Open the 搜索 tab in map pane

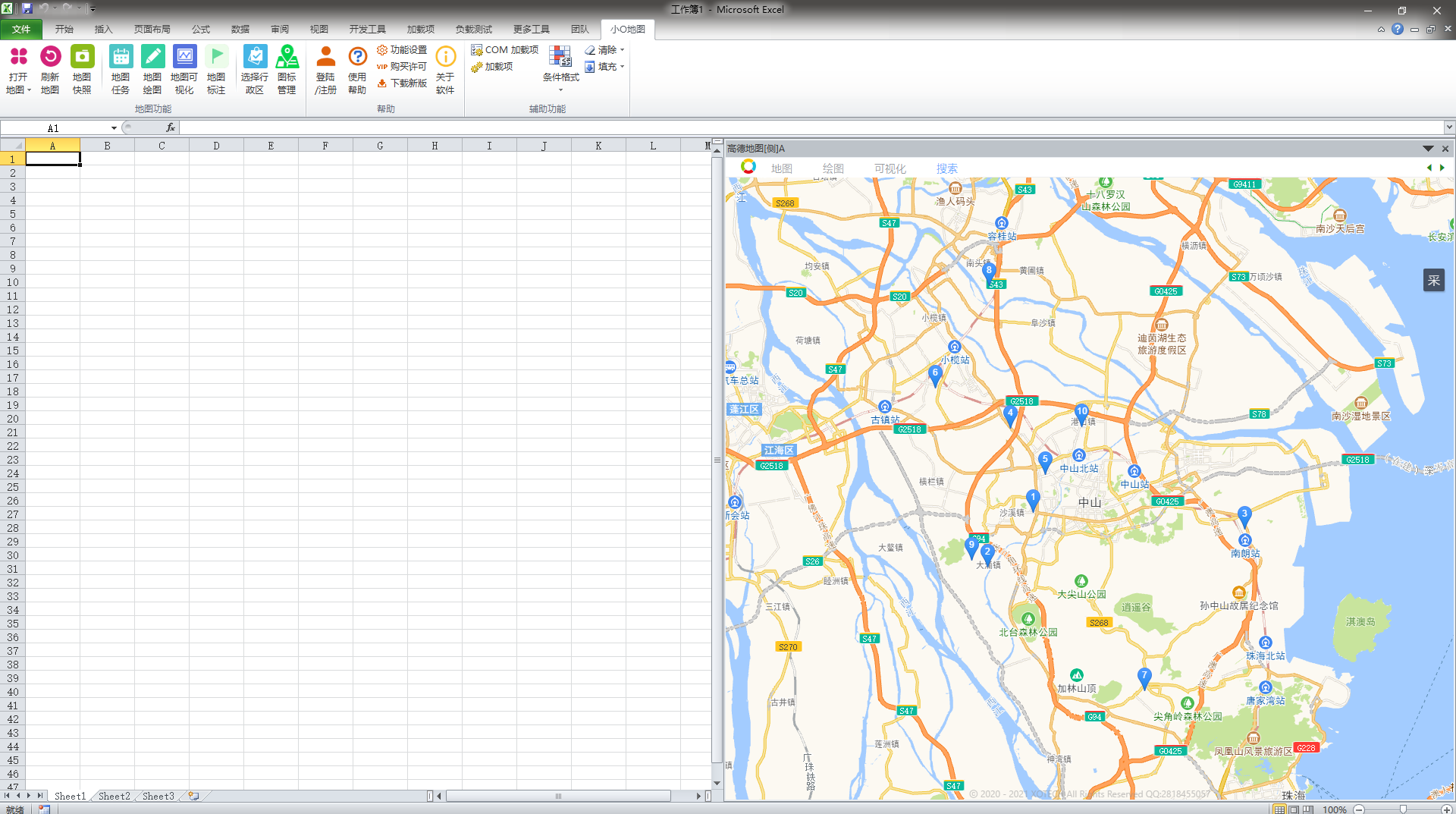click(946, 168)
